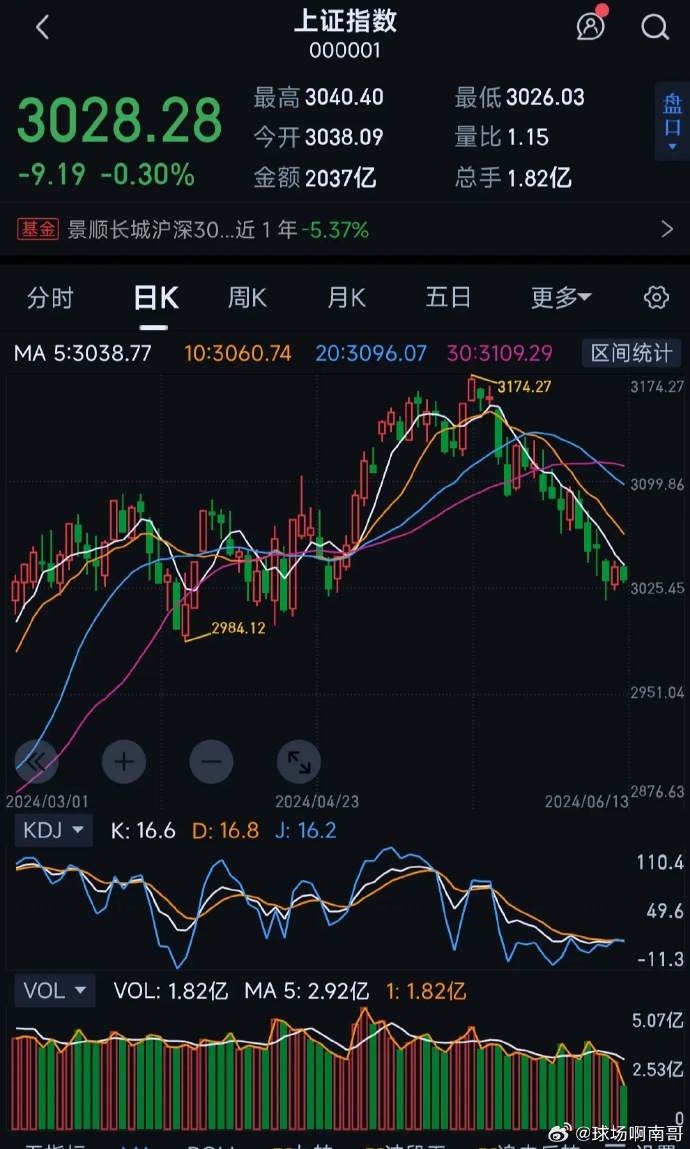This screenshot has width=690, height=1149.
Task: Open the 更多 dropdown menu
Action: coord(561,298)
